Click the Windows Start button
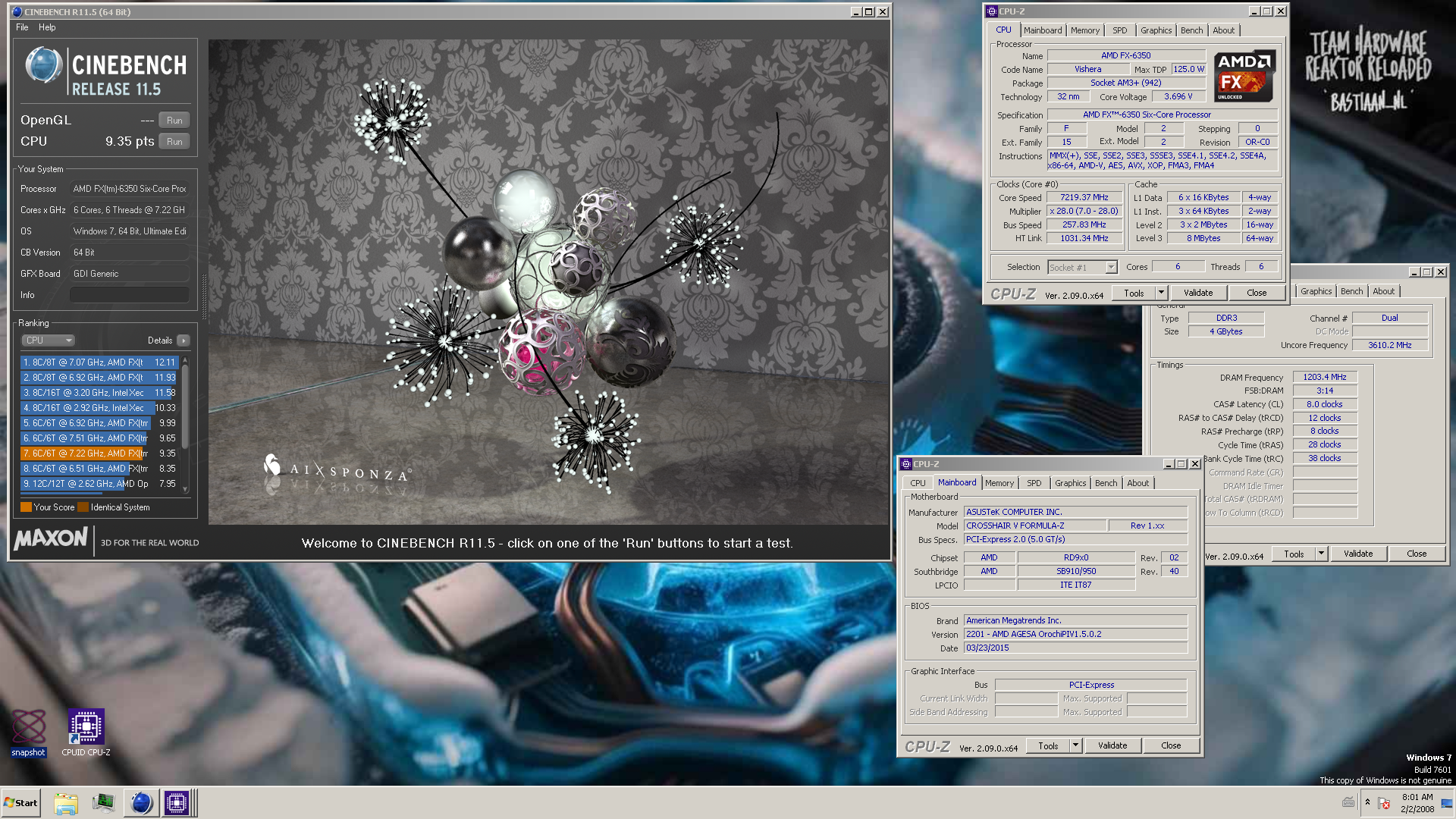1456x819 pixels. pos(21,803)
